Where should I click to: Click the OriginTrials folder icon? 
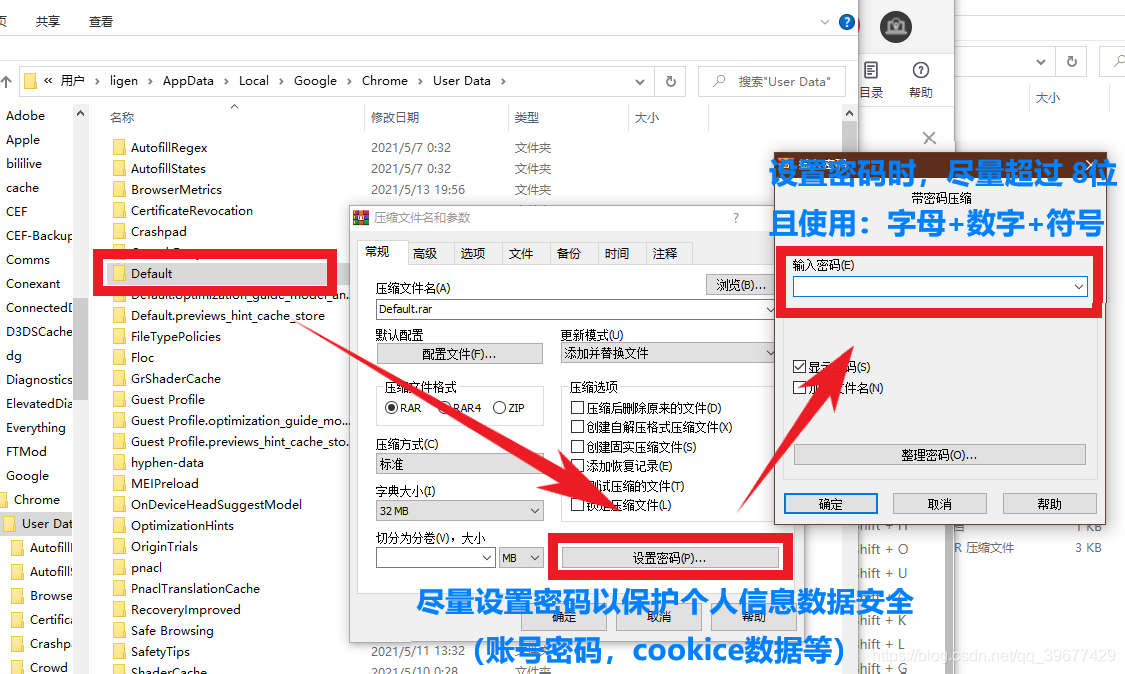pyautogui.click(x=119, y=546)
